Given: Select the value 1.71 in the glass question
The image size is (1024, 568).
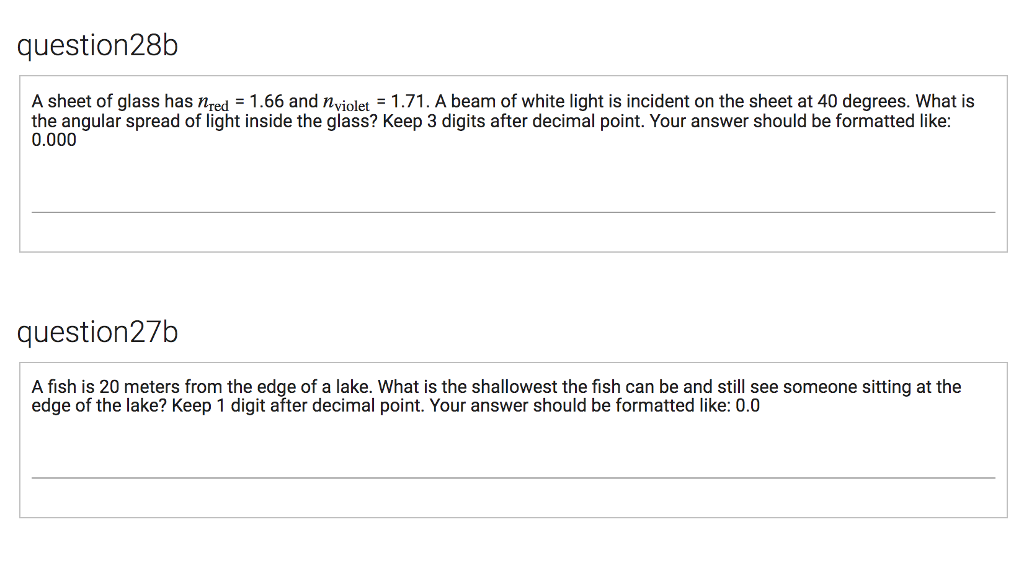Looking at the screenshot, I should pos(410,101).
